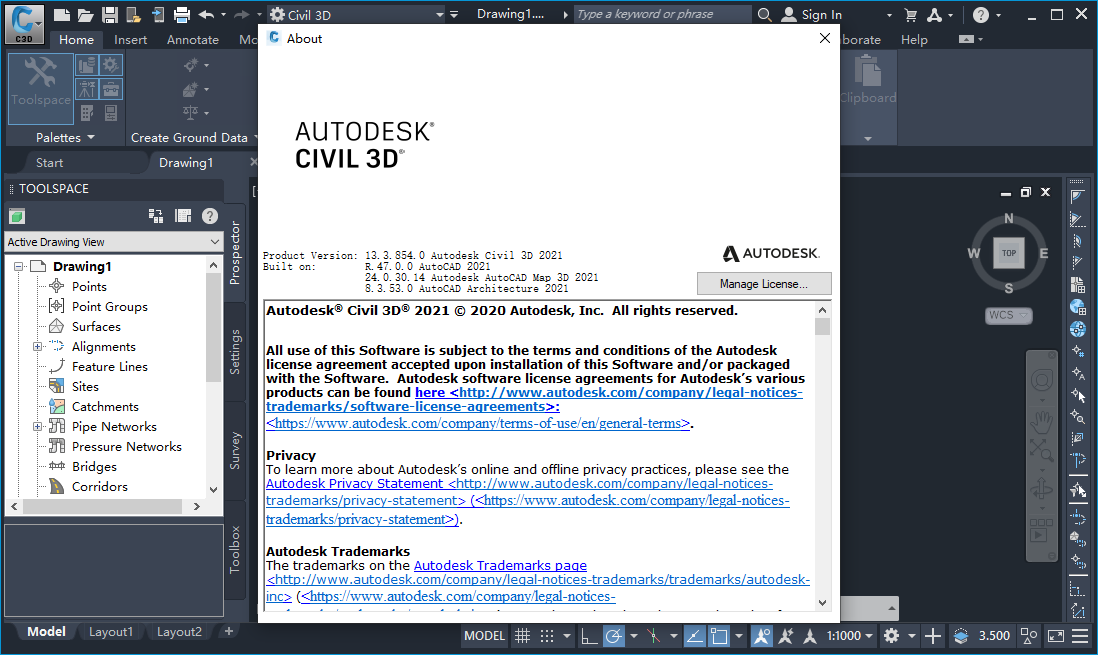
Task: Select TOP view on the ViewCube
Action: (x=1009, y=253)
